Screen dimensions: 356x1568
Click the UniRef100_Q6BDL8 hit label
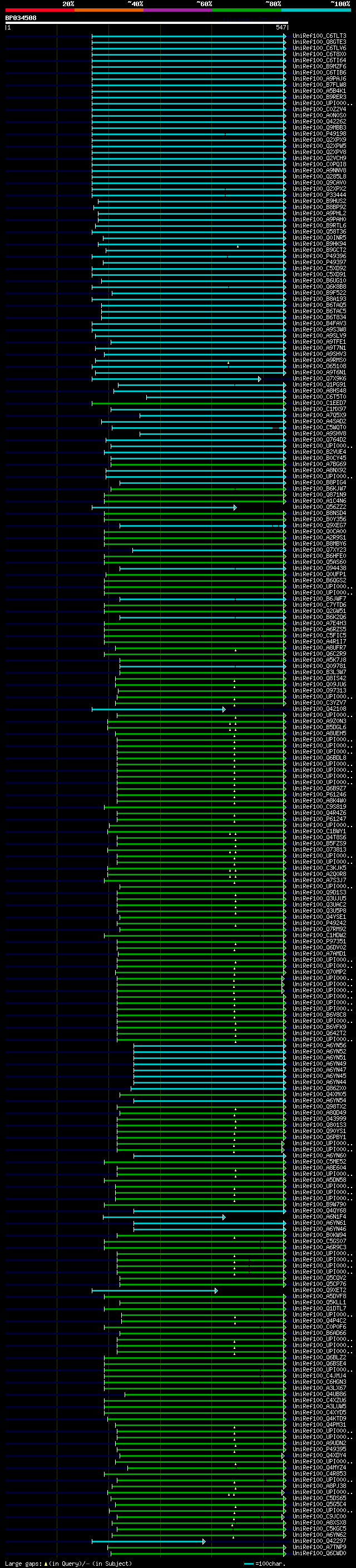pos(319,758)
